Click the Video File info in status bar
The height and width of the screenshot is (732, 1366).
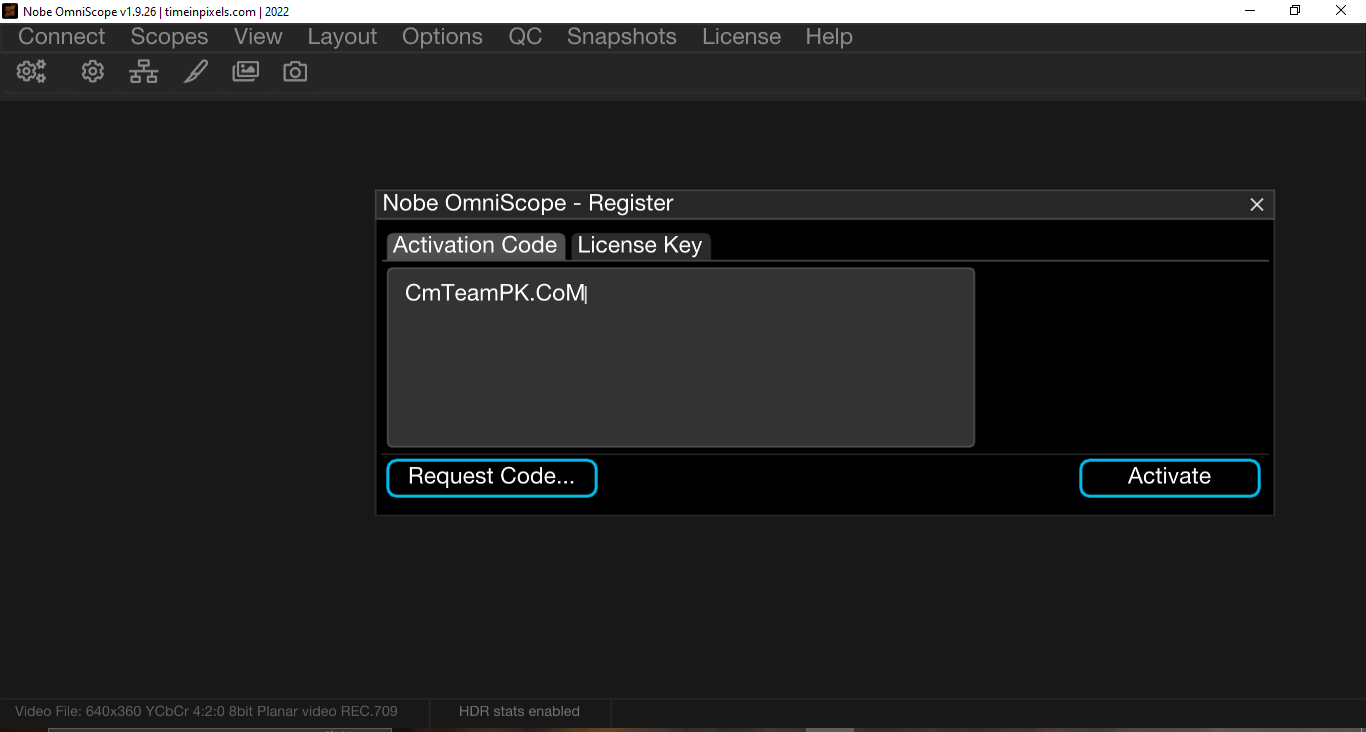pyautogui.click(x=206, y=712)
